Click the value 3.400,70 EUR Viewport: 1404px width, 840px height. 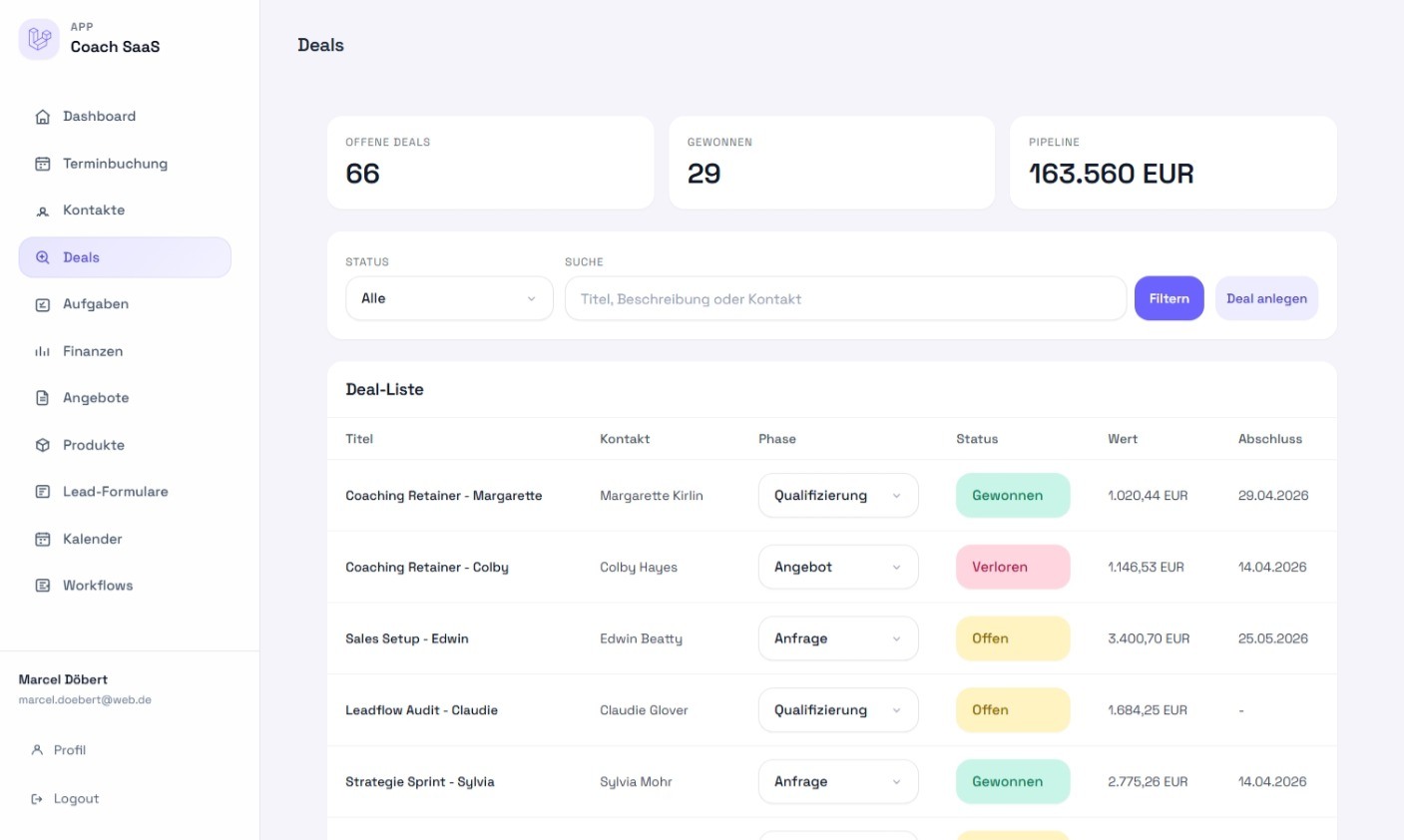click(x=1149, y=638)
